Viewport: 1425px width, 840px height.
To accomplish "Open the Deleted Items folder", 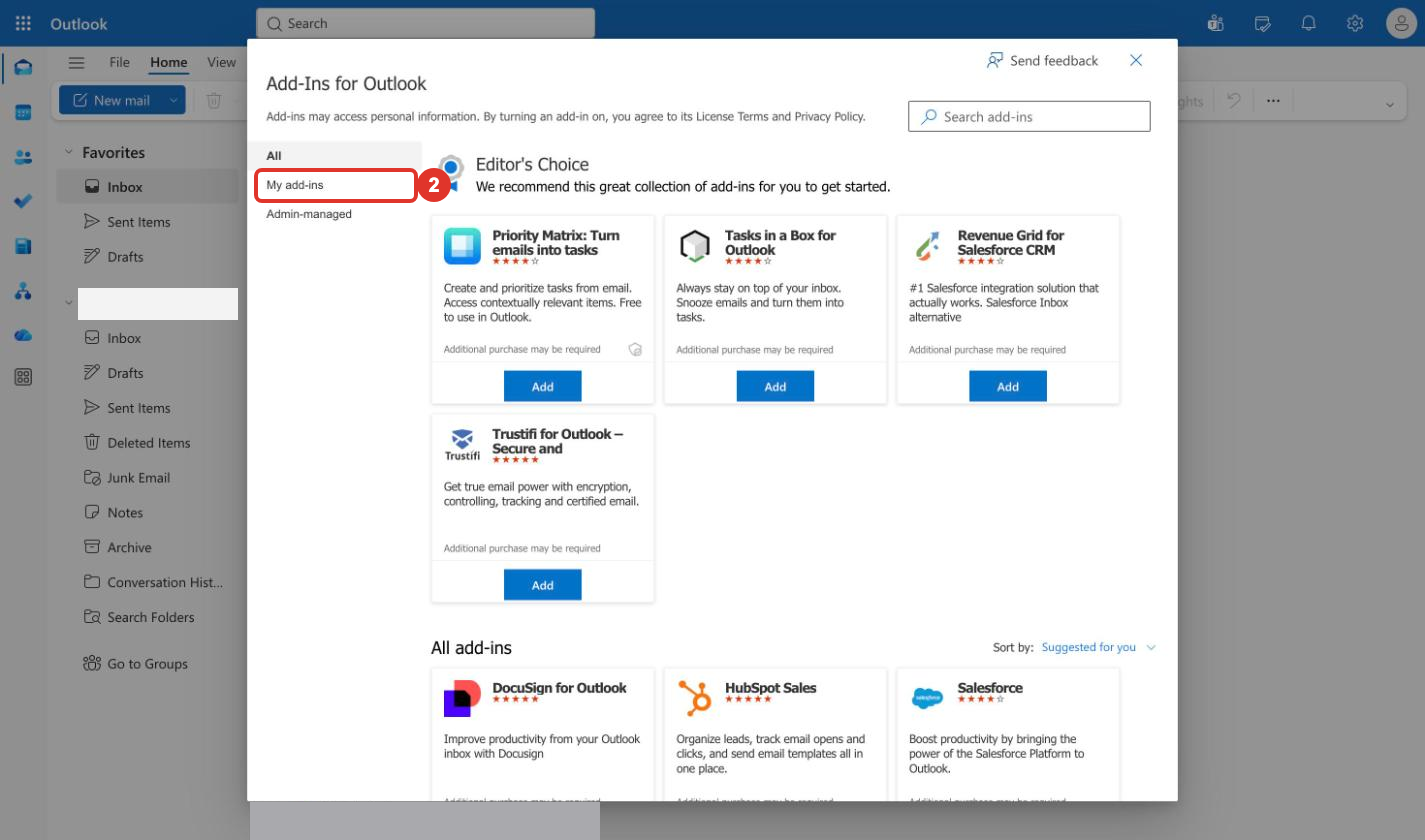I will click(x=147, y=443).
